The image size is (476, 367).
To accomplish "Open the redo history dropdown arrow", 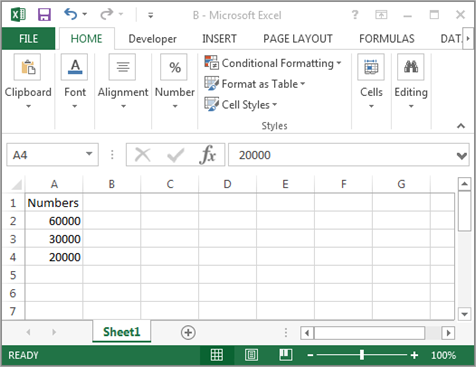I will [x=121, y=14].
